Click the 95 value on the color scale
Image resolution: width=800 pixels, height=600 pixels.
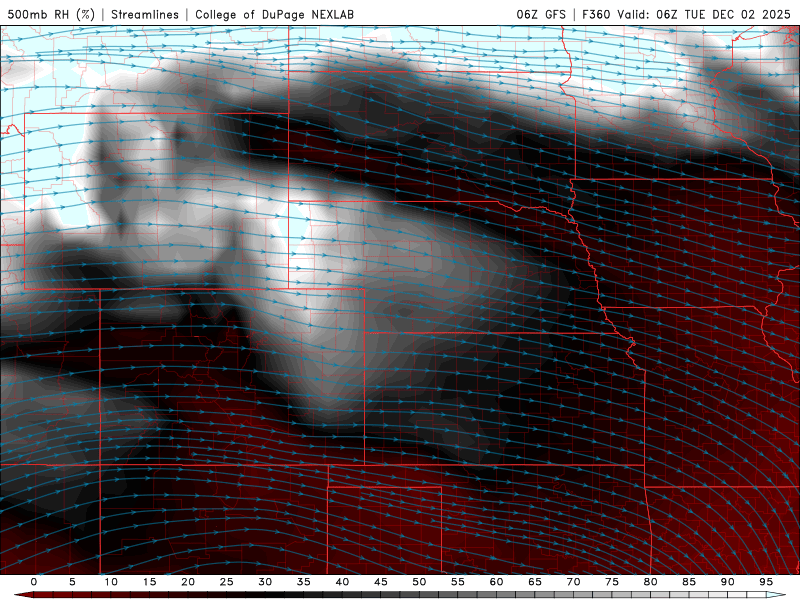click(x=766, y=582)
